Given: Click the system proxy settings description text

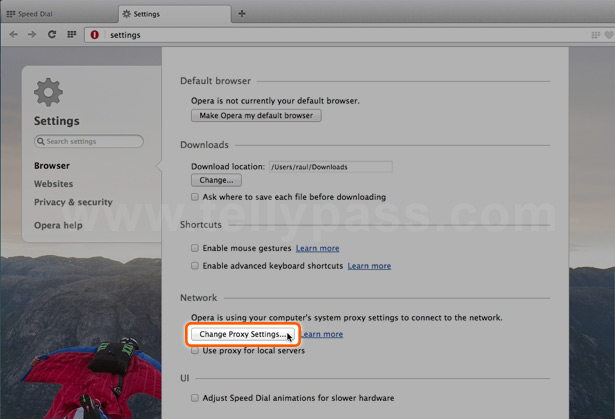Looking at the screenshot, I should pos(347,317).
